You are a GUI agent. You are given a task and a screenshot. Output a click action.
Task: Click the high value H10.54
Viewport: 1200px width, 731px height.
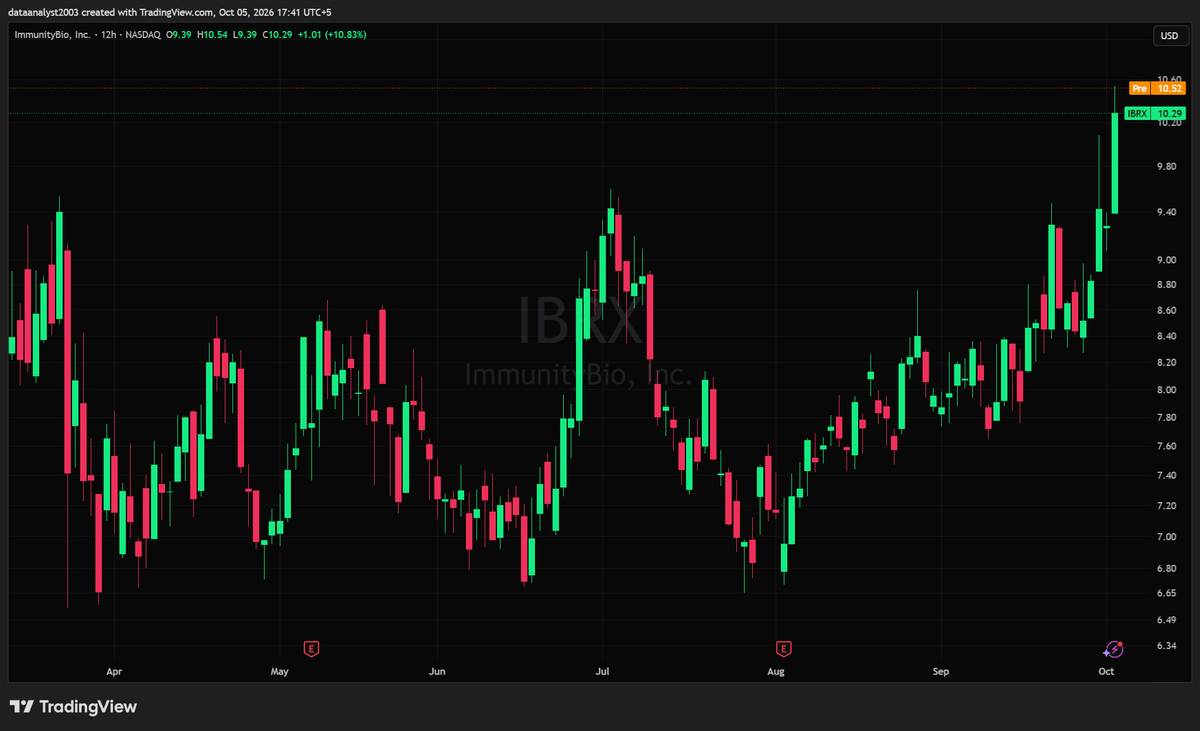(213, 35)
